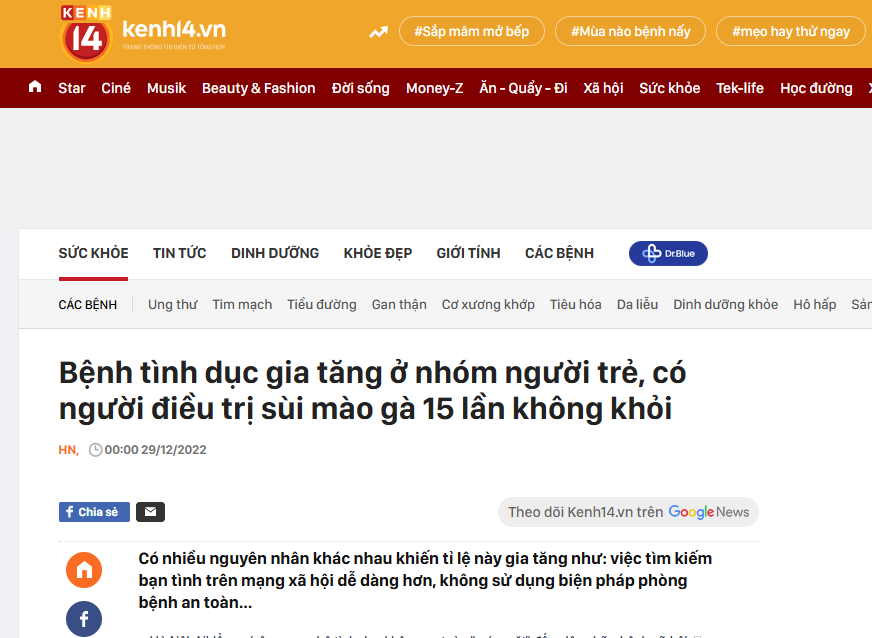Select the Giới tính tab
The image size is (872, 638).
click(x=468, y=253)
